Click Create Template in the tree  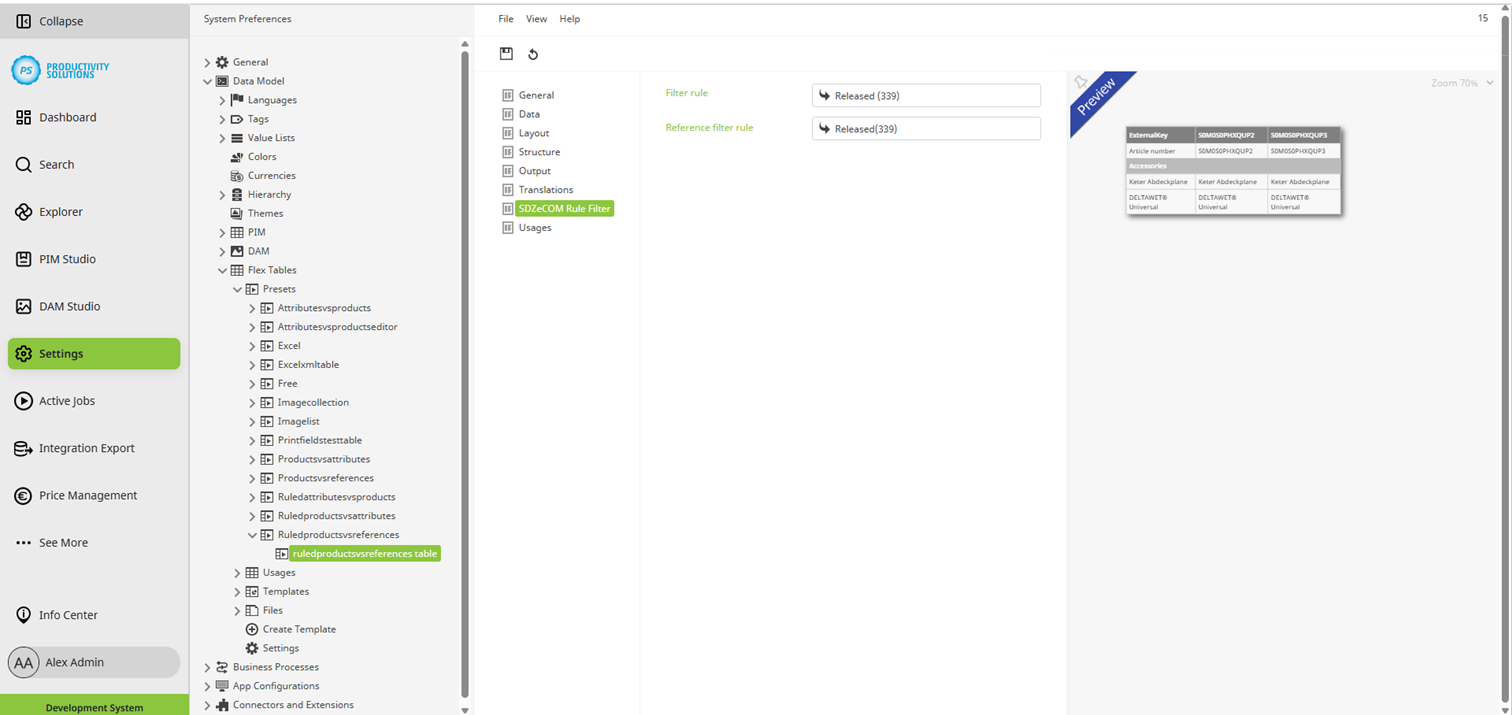[299, 629]
